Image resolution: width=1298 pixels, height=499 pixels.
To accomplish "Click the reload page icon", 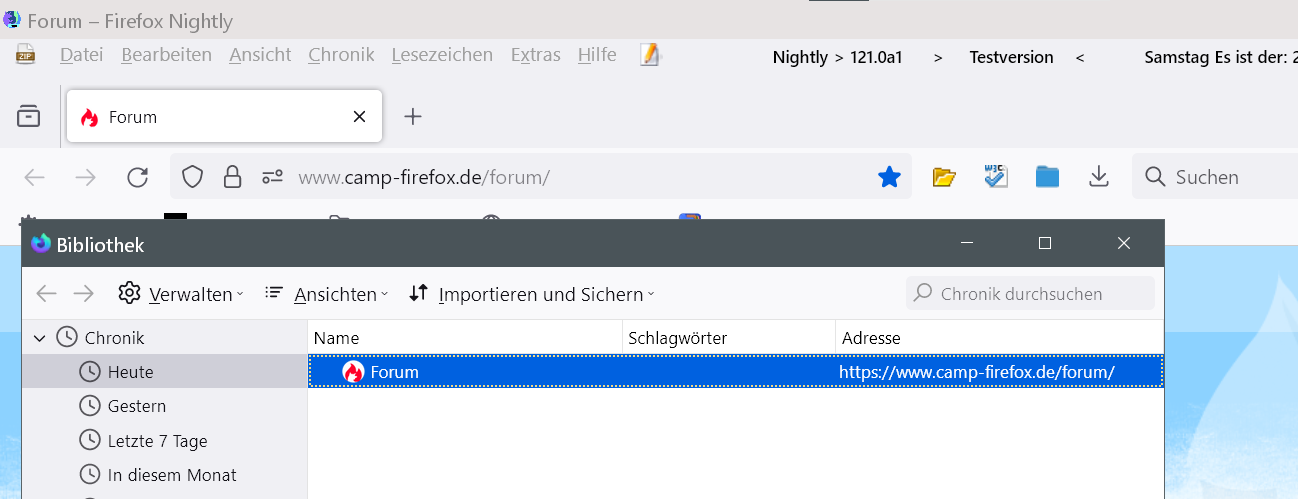I will click(138, 178).
